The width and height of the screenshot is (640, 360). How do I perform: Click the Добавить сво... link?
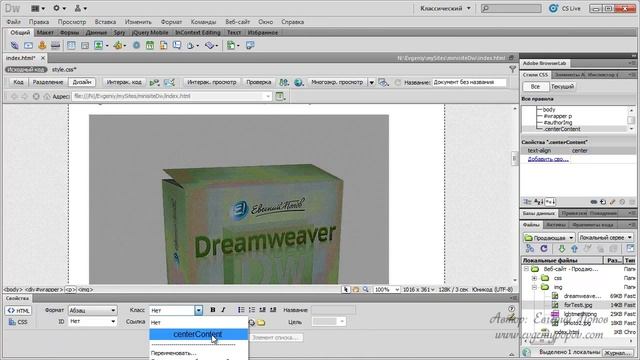[x=548, y=159]
